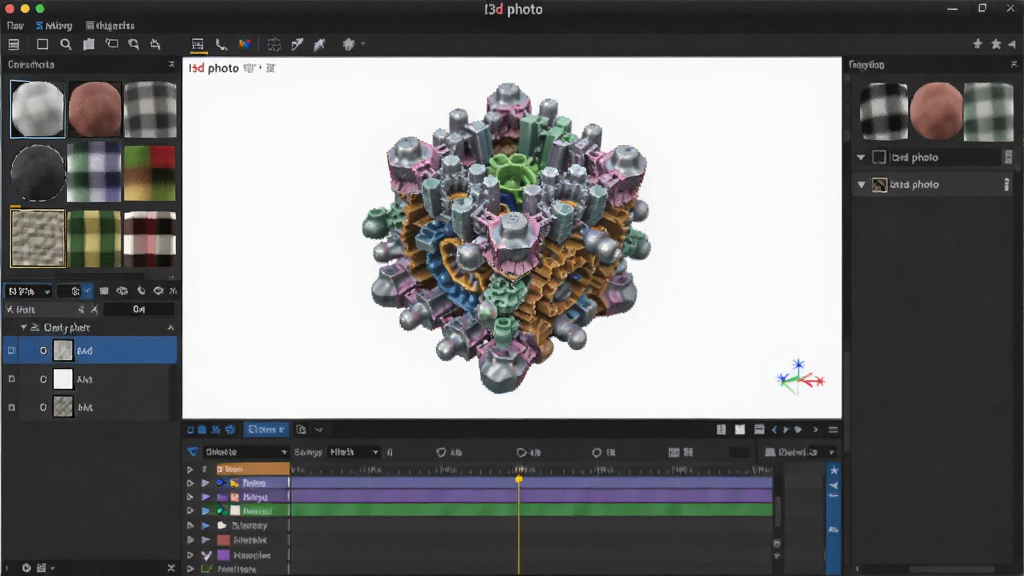Screen dimensions: 1024x576
Task: Click the phone-shaped icon in top toolbar
Action: (221, 44)
